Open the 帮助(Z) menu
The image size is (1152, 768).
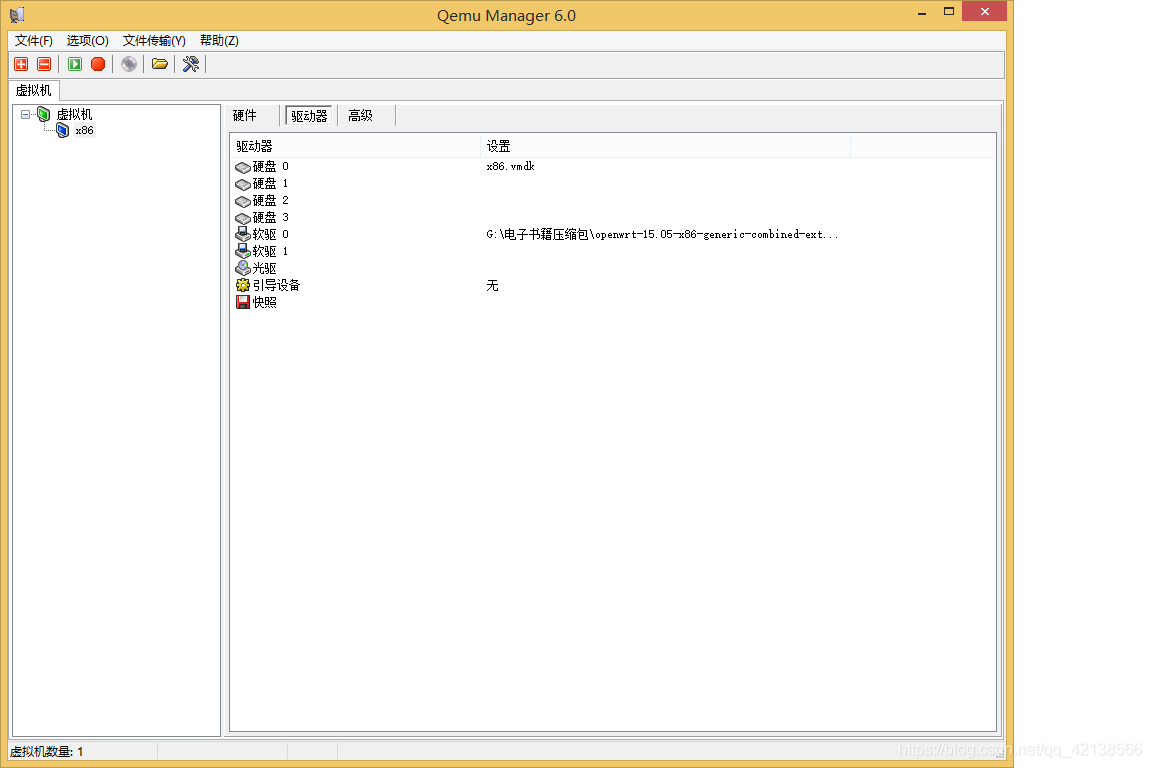pos(219,40)
